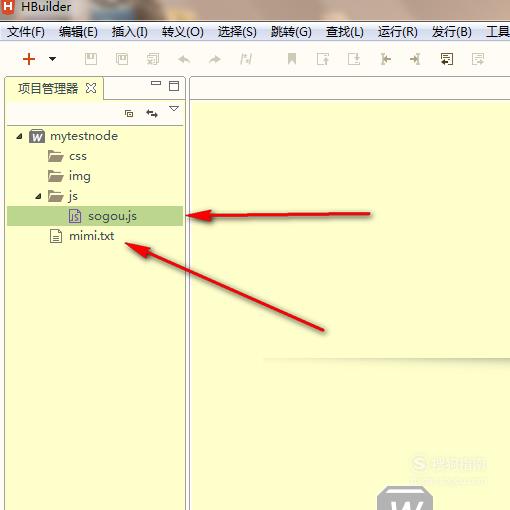Click the previous annotation toolbar icon
The image size is (510, 510).
point(323,59)
